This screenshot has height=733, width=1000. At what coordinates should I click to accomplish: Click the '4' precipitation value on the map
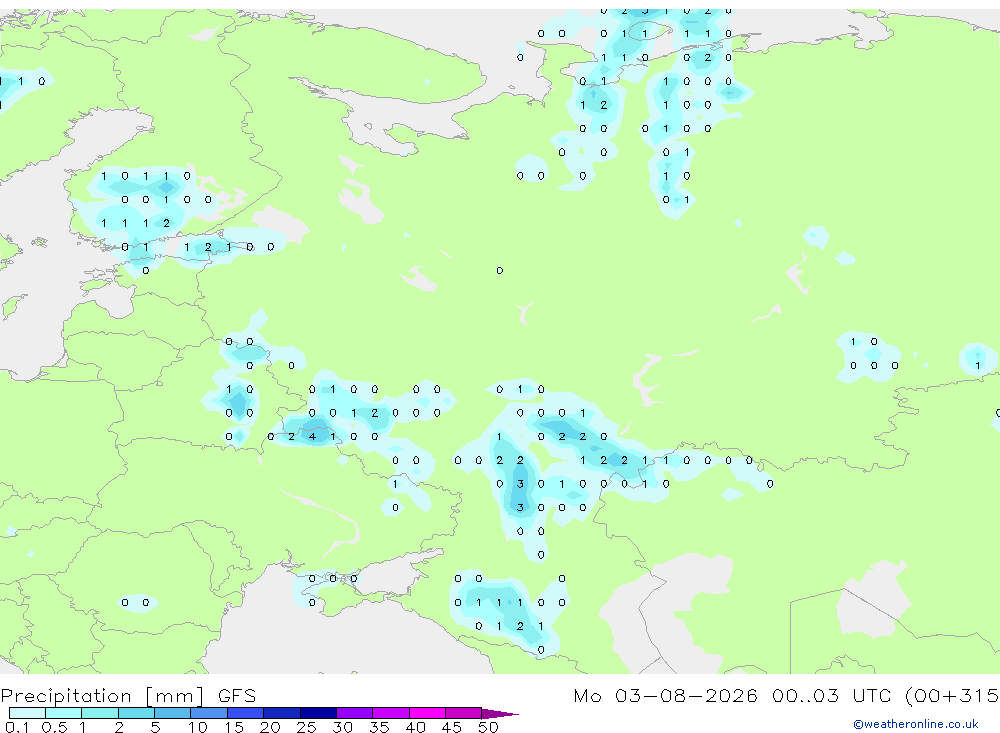coord(312,437)
